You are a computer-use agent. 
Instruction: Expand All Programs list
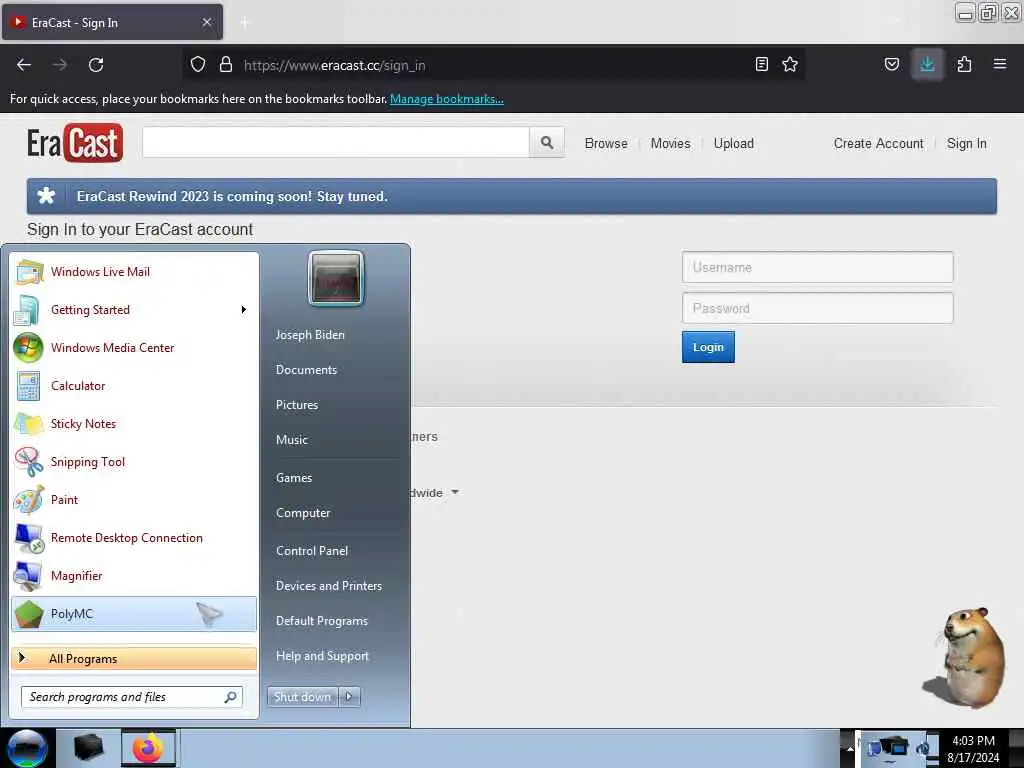[134, 658]
